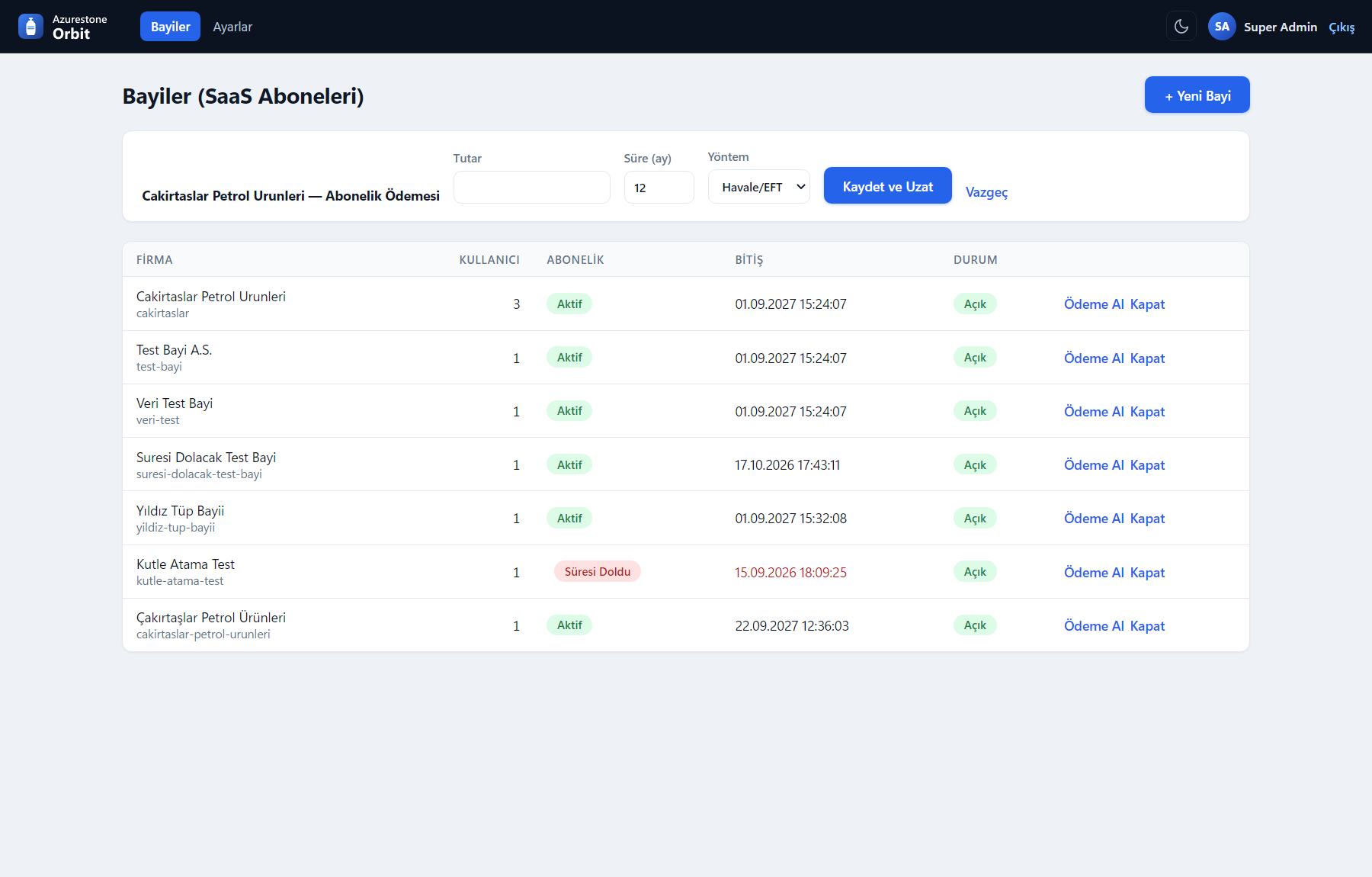Click the Kutle Atama Test firm name
Viewport: 1372px width, 877px height.
click(x=185, y=564)
